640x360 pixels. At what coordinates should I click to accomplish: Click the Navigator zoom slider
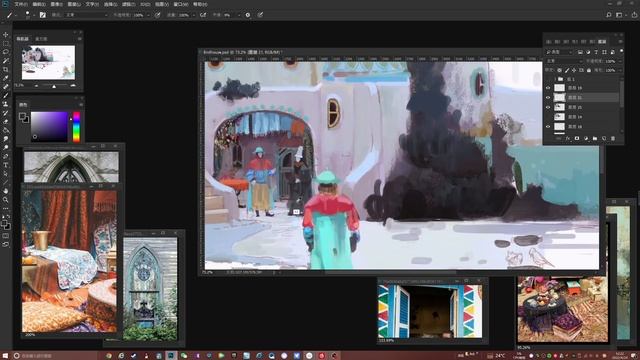tap(54, 86)
